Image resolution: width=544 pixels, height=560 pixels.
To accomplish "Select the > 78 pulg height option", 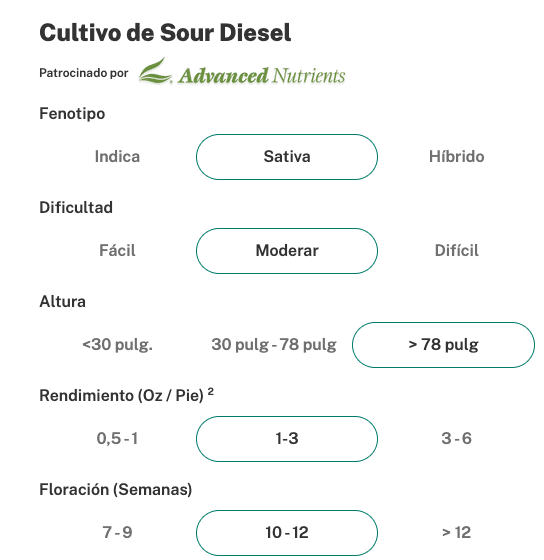I will point(443,345).
